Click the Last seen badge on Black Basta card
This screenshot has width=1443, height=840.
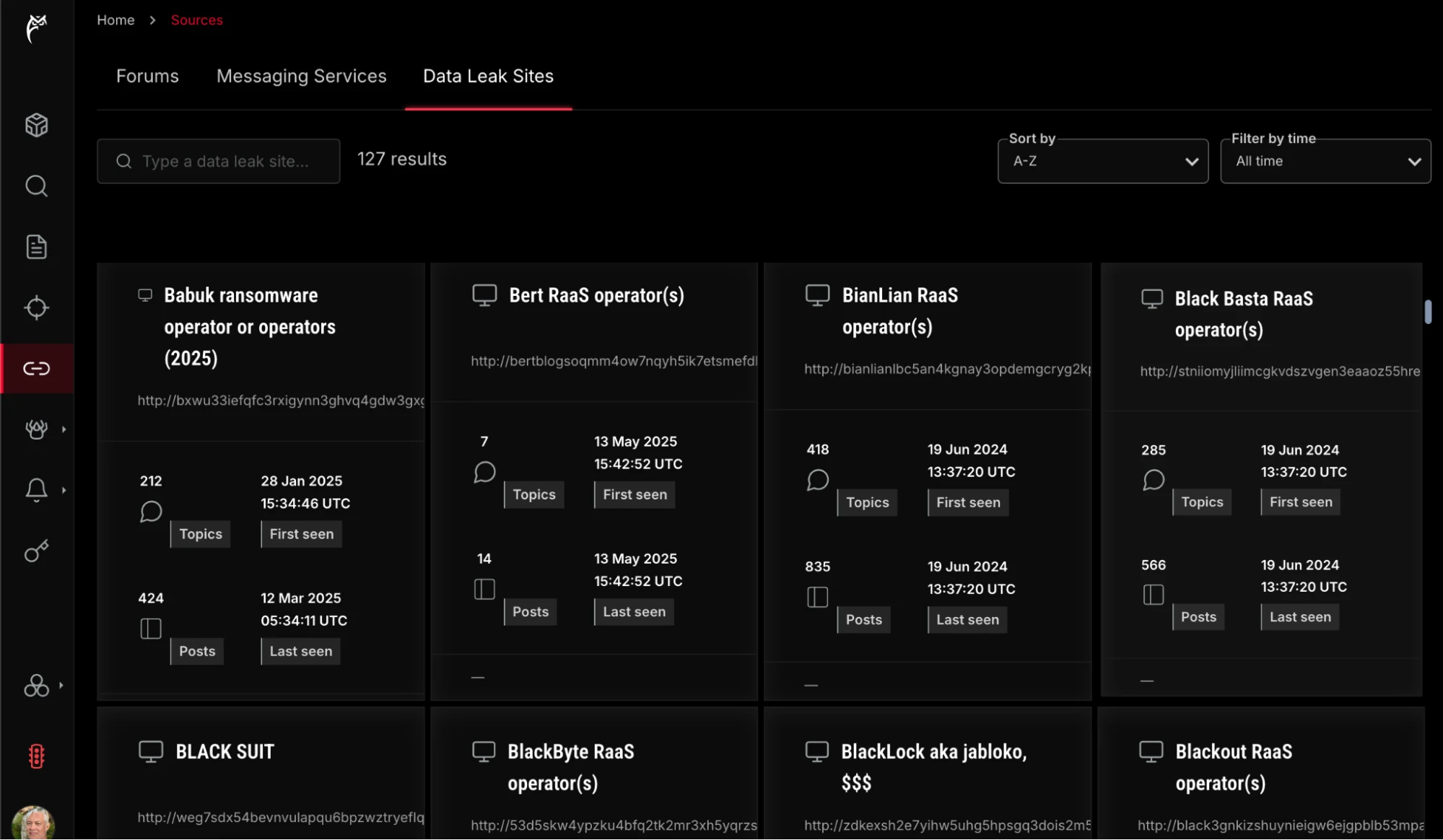click(1300, 617)
